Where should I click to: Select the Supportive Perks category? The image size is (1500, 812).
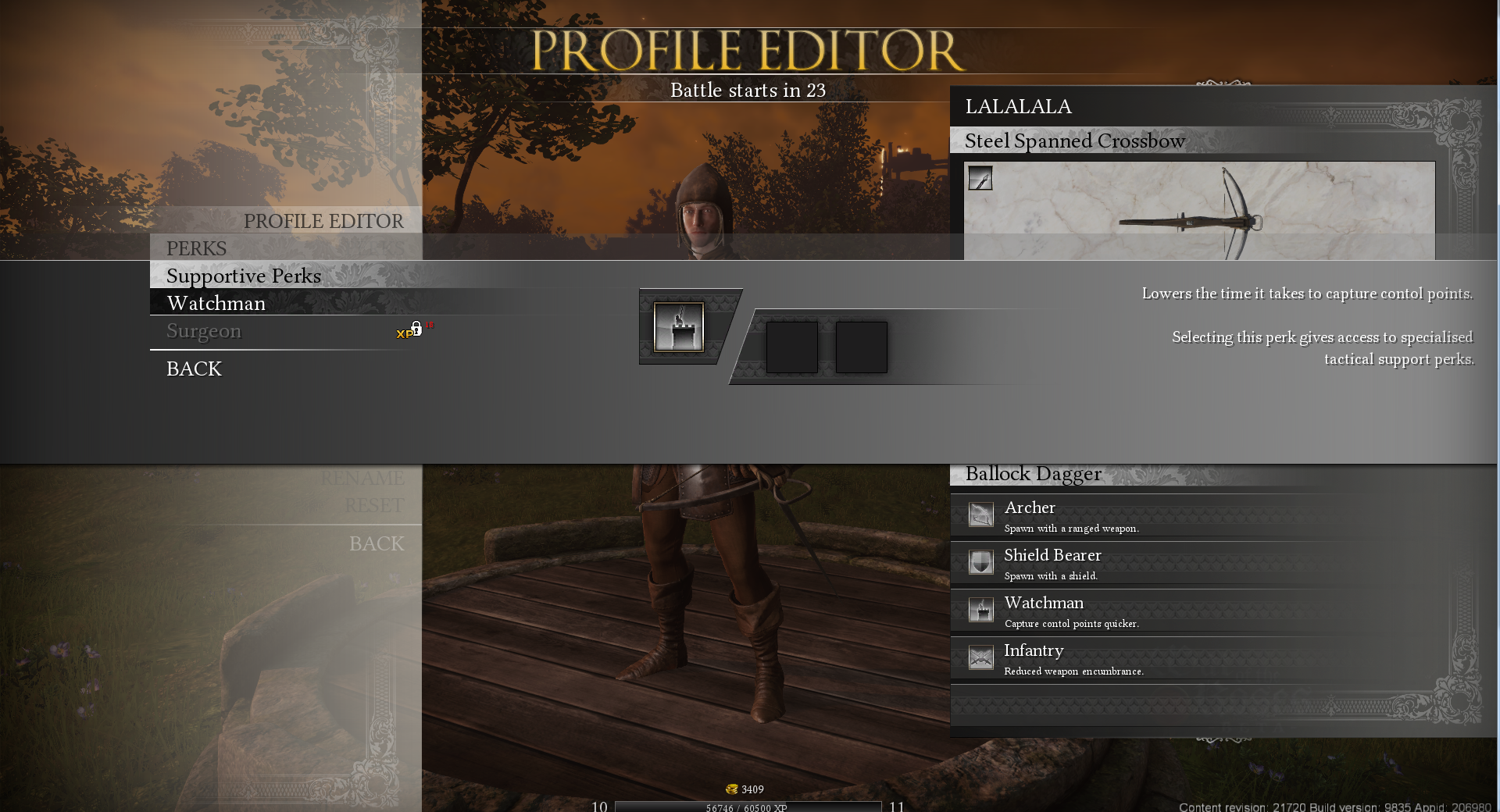point(244,276)
